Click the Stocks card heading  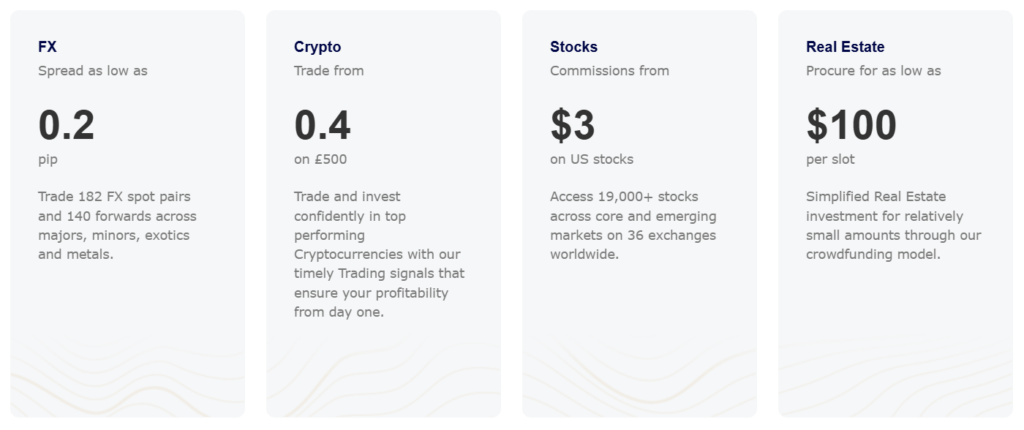coord(574,47)
